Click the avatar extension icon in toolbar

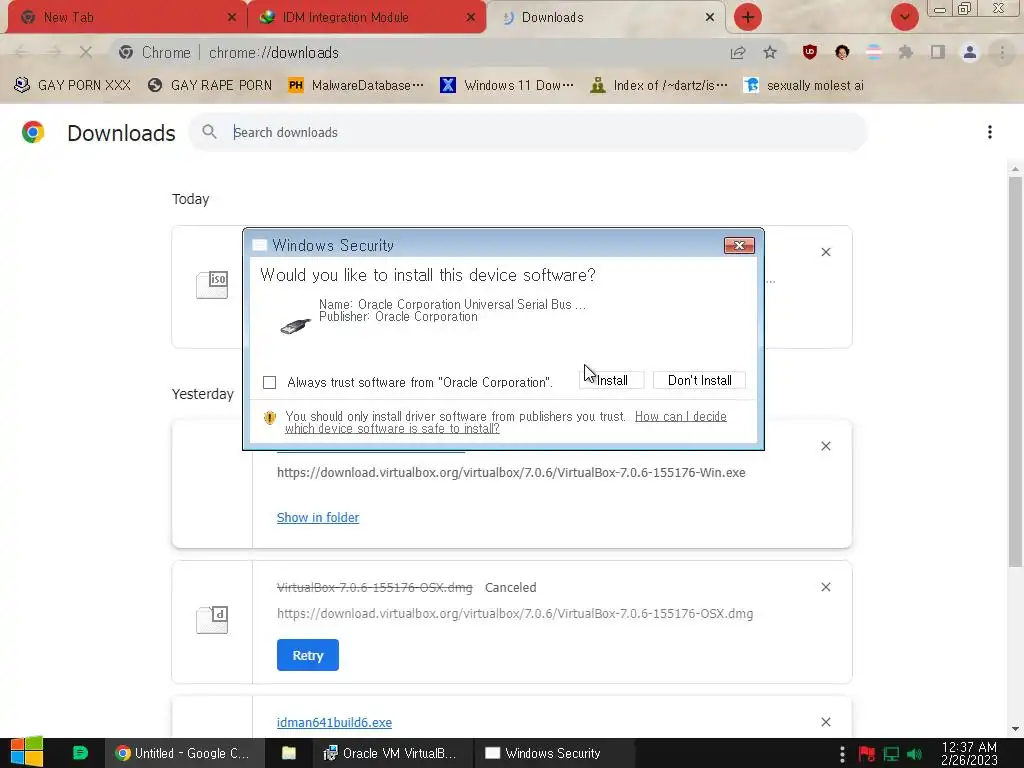tap(842, 52)
